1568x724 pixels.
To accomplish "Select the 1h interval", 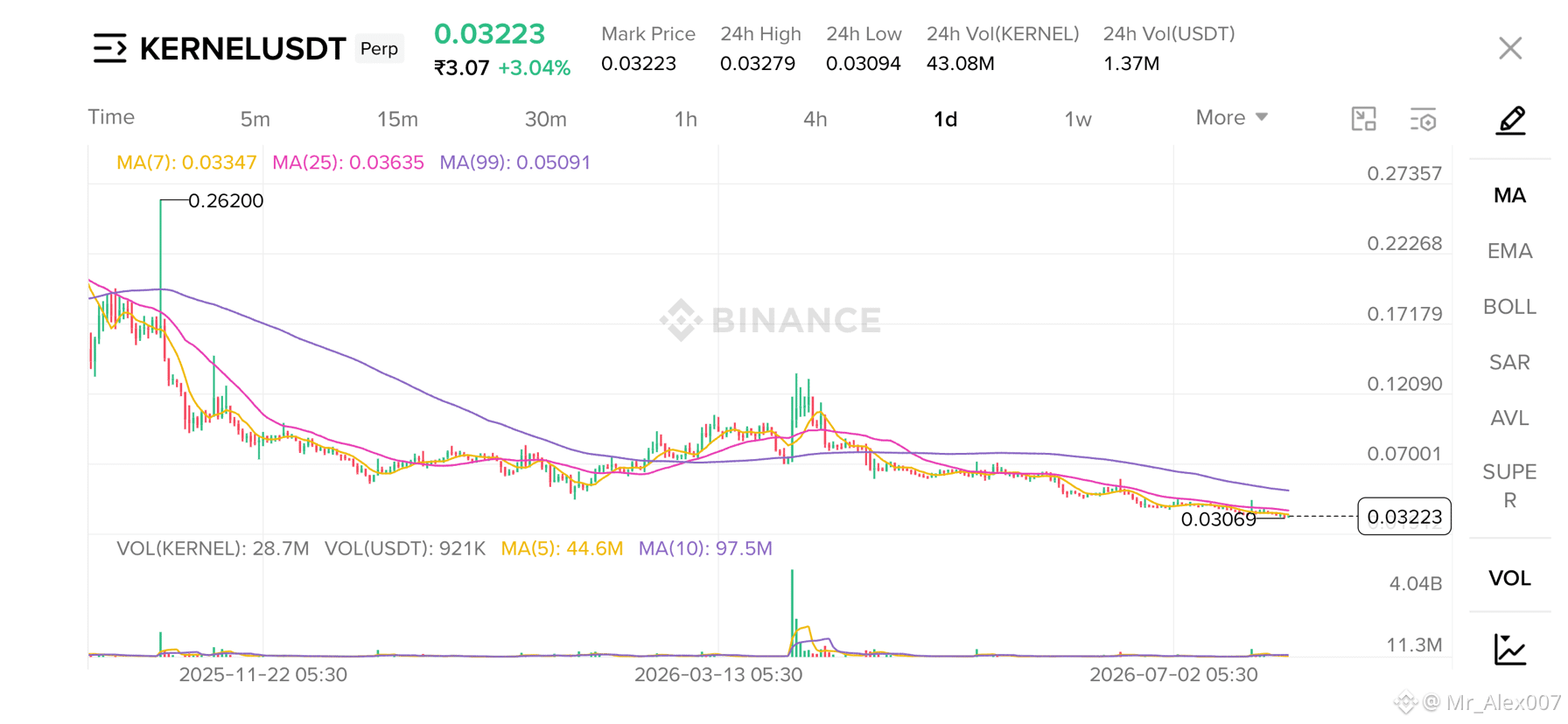I will pyautogui.click(x=686, y=119).
